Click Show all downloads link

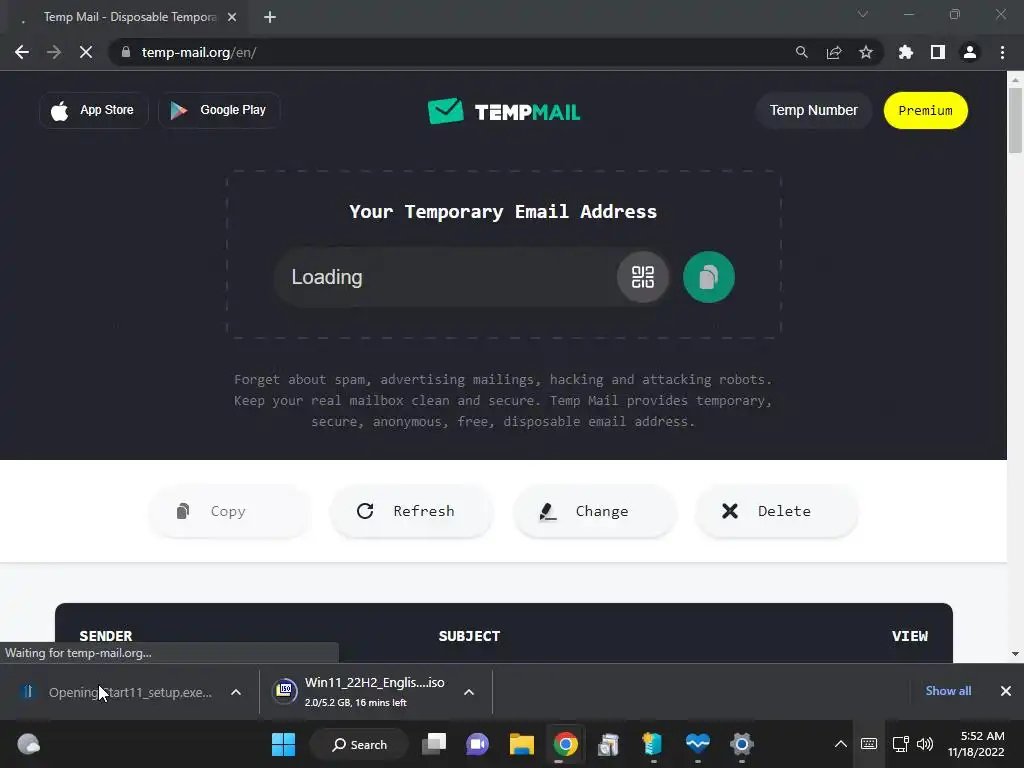948,691
